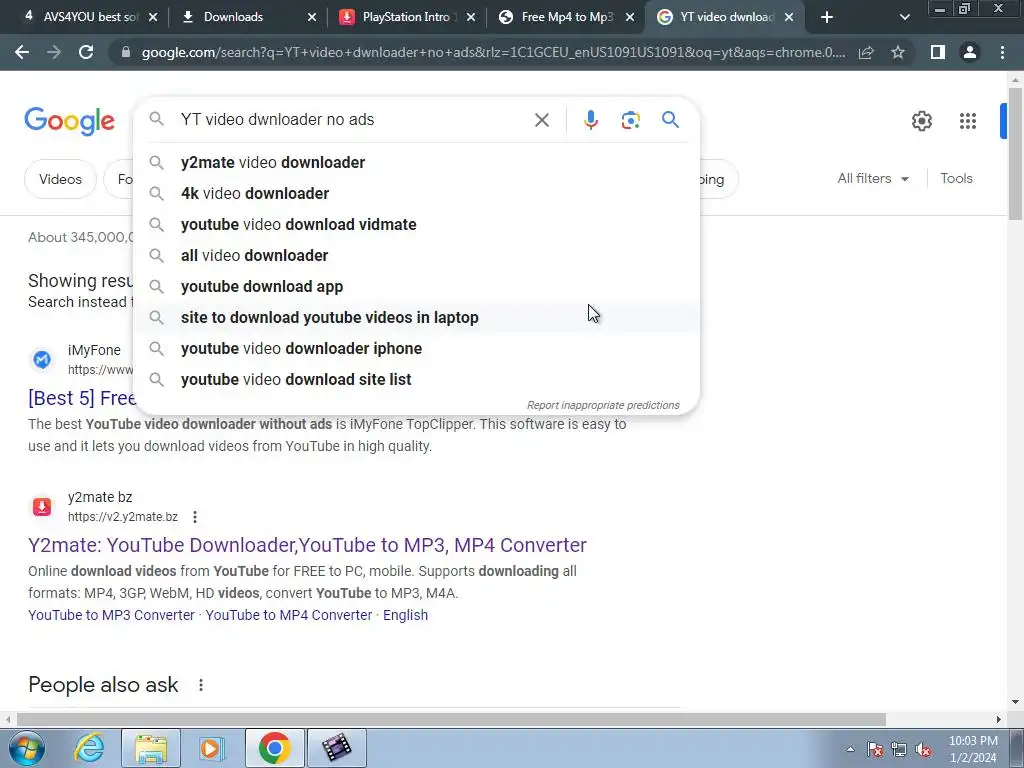Clear the search box with the X
1024x768 pixels.
pos(541,120)
